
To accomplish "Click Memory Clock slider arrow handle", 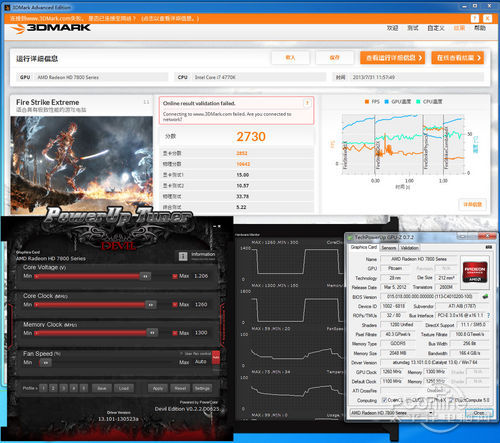I will pyautogui.click(x=152, y=333).
